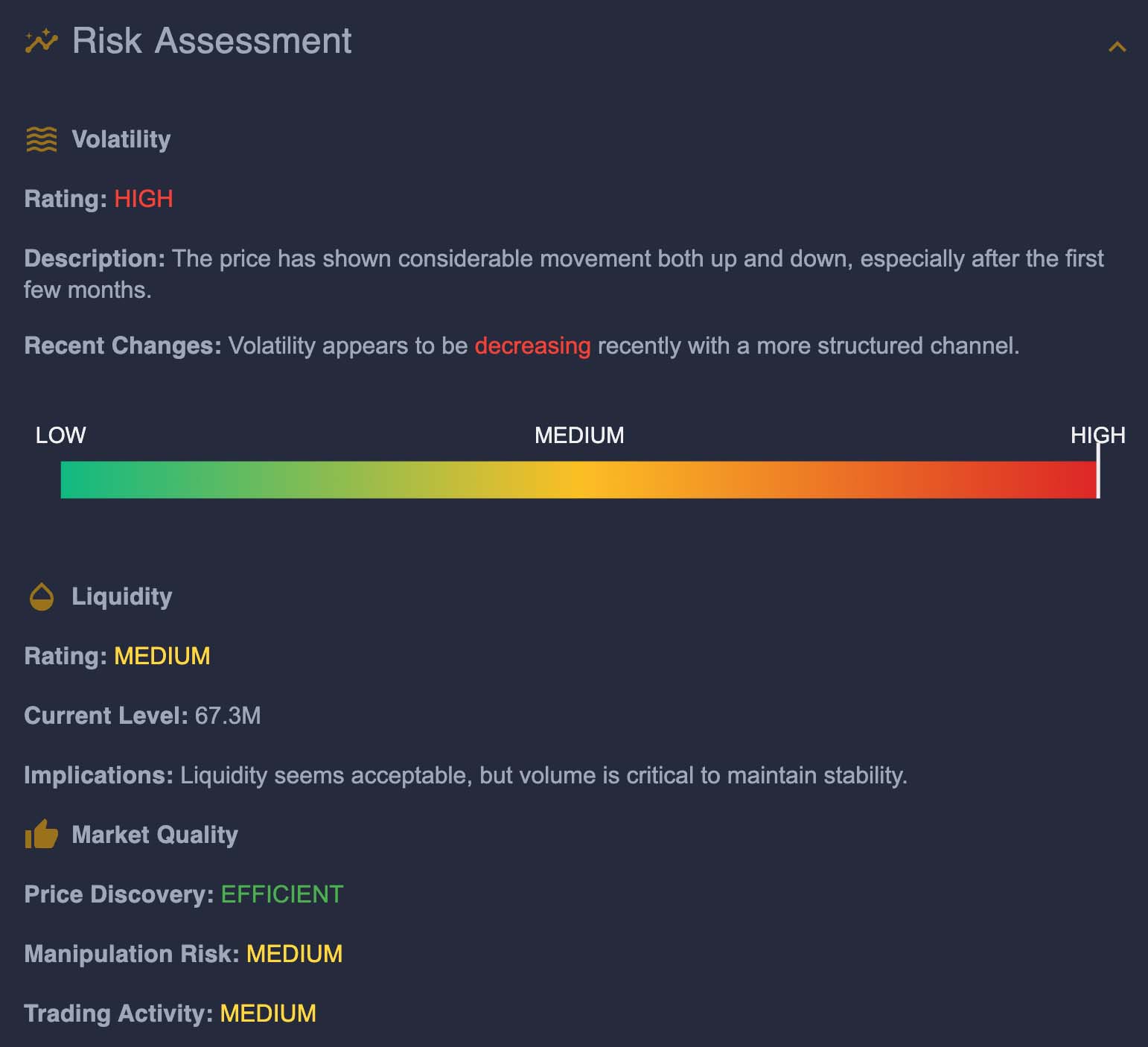Click the Liquidity droplet icon
Viewport: 1148px width, 1047px height.
pos(42,596)
